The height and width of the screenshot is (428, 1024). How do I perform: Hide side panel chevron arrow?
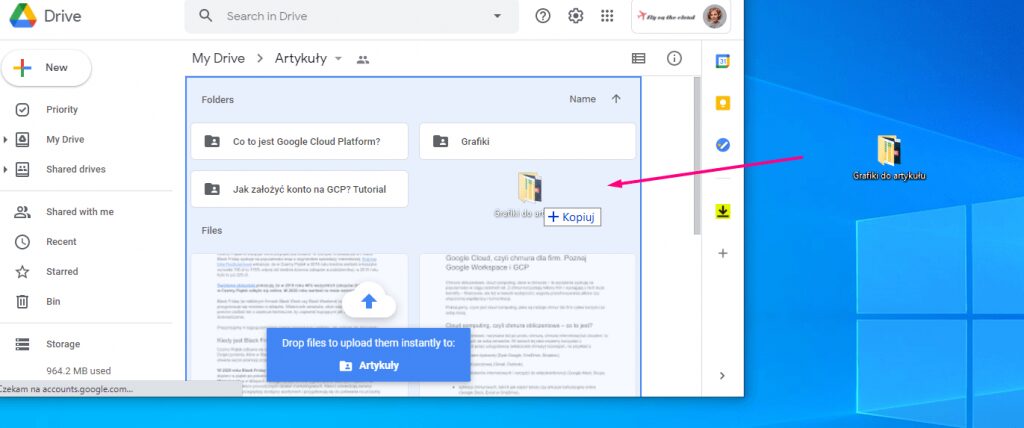(x=722, y=376)
